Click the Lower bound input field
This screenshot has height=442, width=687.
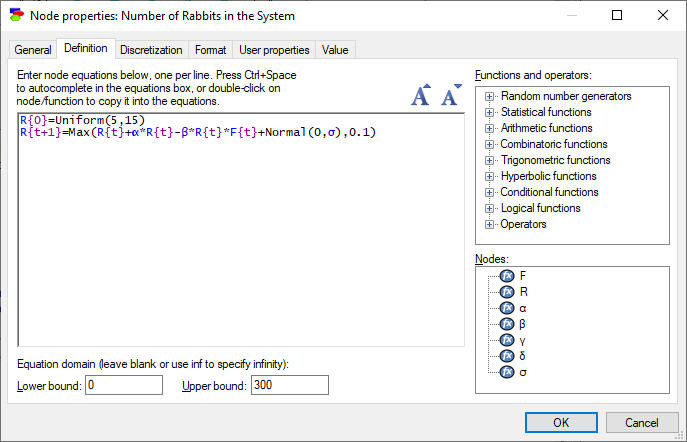124,385
